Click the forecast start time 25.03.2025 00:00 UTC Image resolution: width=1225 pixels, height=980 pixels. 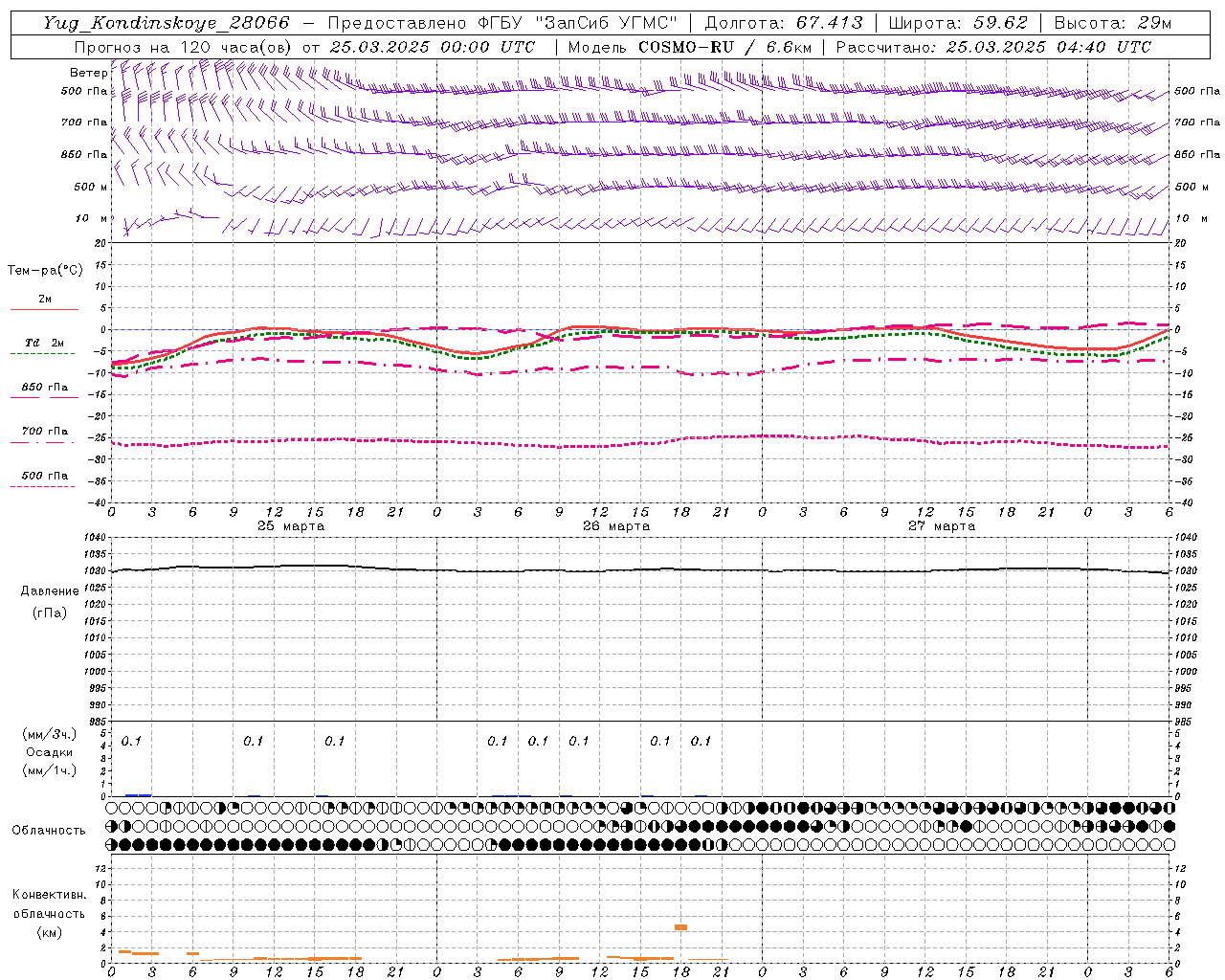433,47
